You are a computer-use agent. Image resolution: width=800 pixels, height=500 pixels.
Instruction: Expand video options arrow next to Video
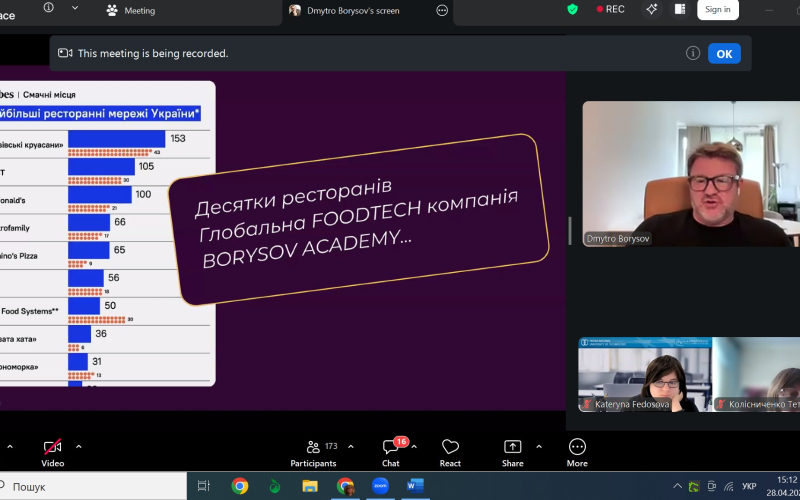[79, 446]
